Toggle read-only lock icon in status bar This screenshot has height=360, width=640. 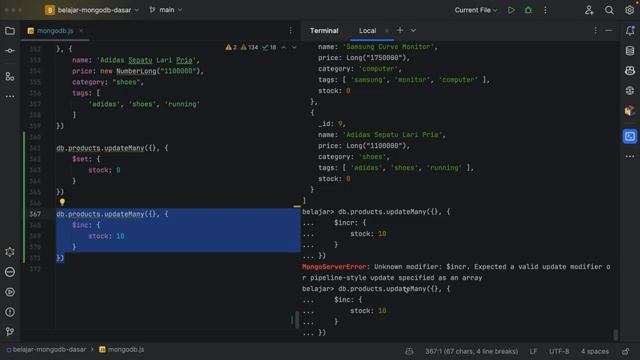[x=625, y=351]
